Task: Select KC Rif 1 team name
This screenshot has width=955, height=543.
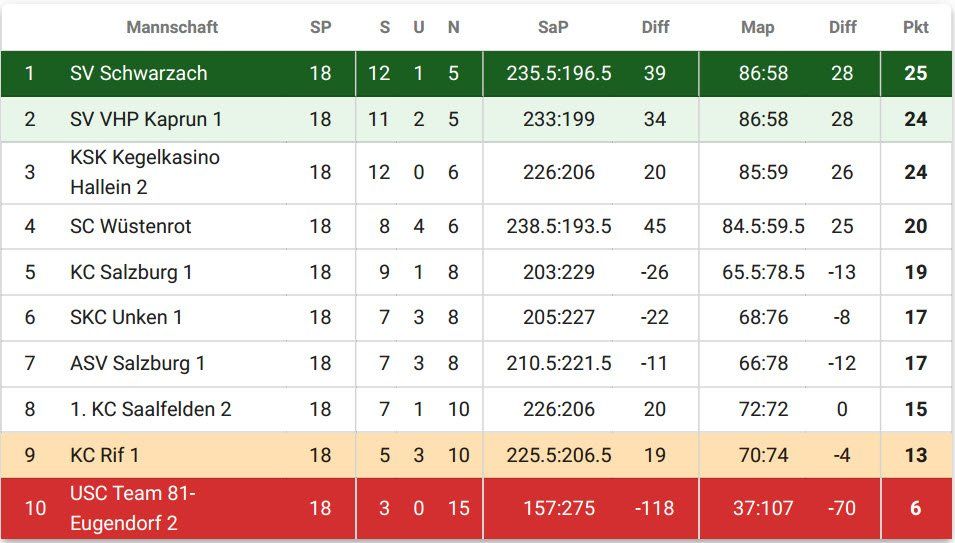Action: 105,455
